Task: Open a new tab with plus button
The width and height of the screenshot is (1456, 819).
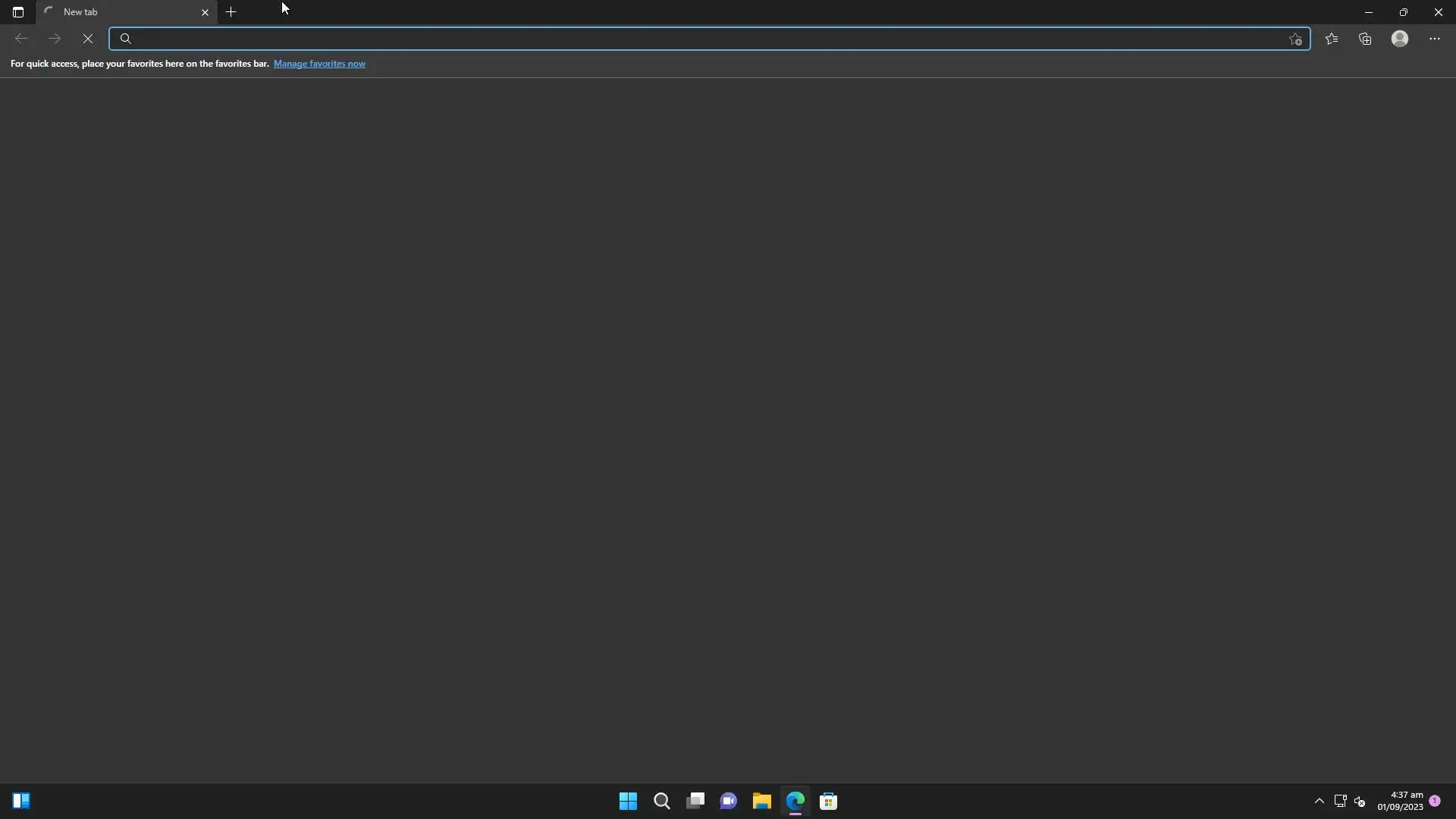Action: [231, 12]
